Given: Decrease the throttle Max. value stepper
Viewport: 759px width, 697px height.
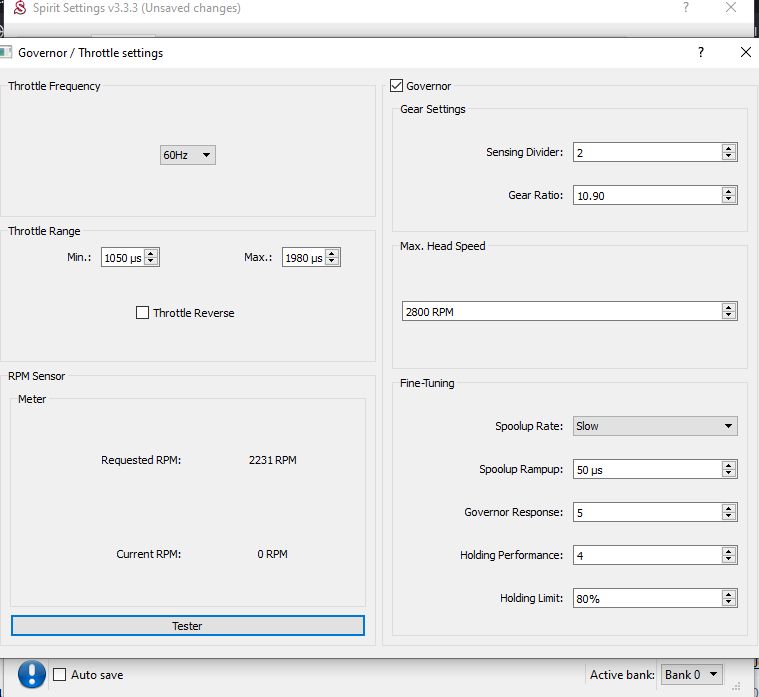Looking at the screenshot, I should pyautogui.click(x=333, y=262).
